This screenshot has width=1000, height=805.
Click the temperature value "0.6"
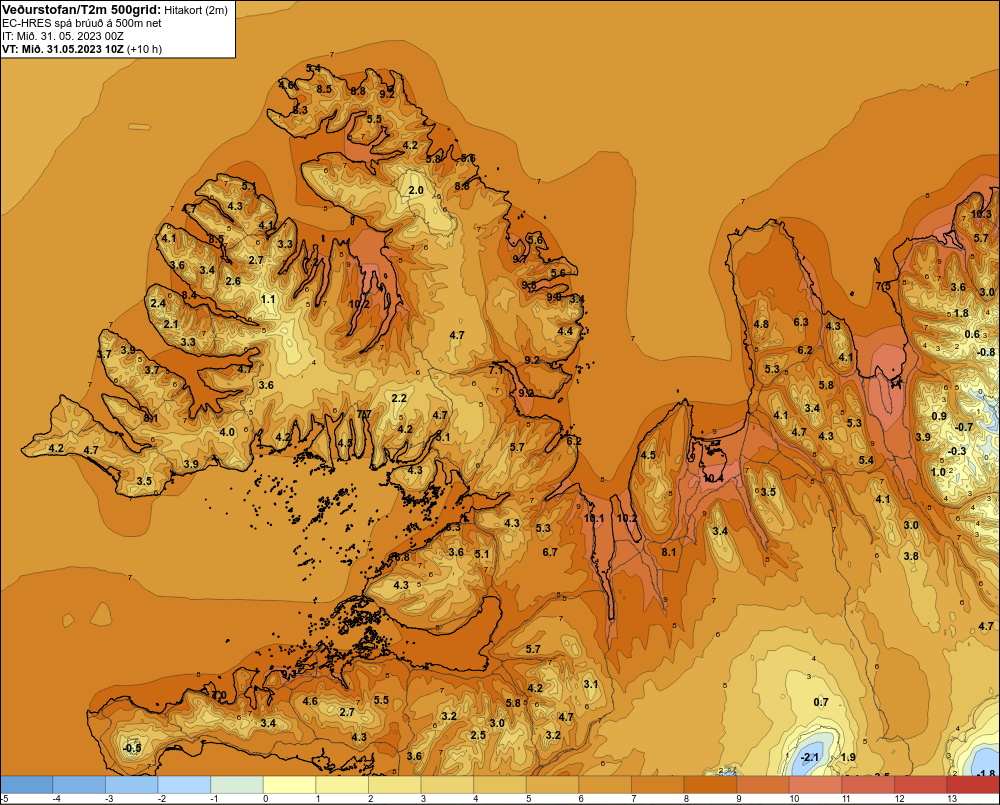(972, 334)
